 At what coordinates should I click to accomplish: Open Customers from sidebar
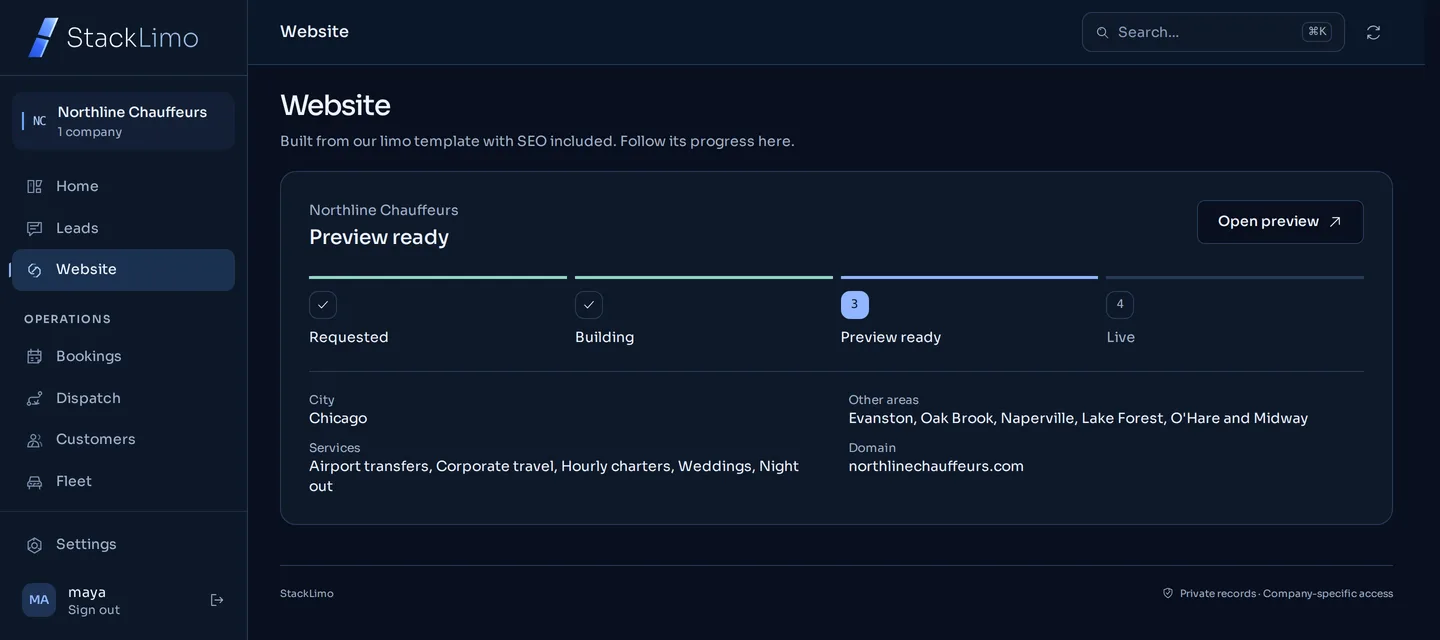tap(123, 440)
